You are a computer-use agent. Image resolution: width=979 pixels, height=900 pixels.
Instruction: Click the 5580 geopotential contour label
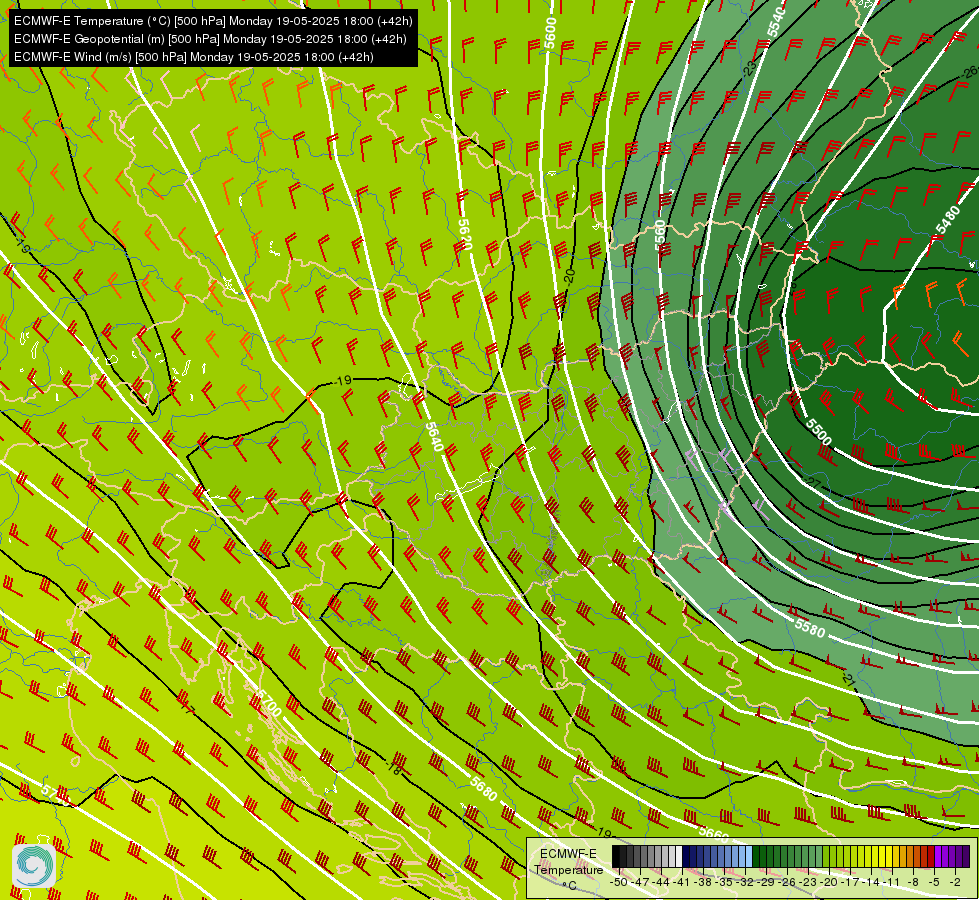(x=810, y=628)
